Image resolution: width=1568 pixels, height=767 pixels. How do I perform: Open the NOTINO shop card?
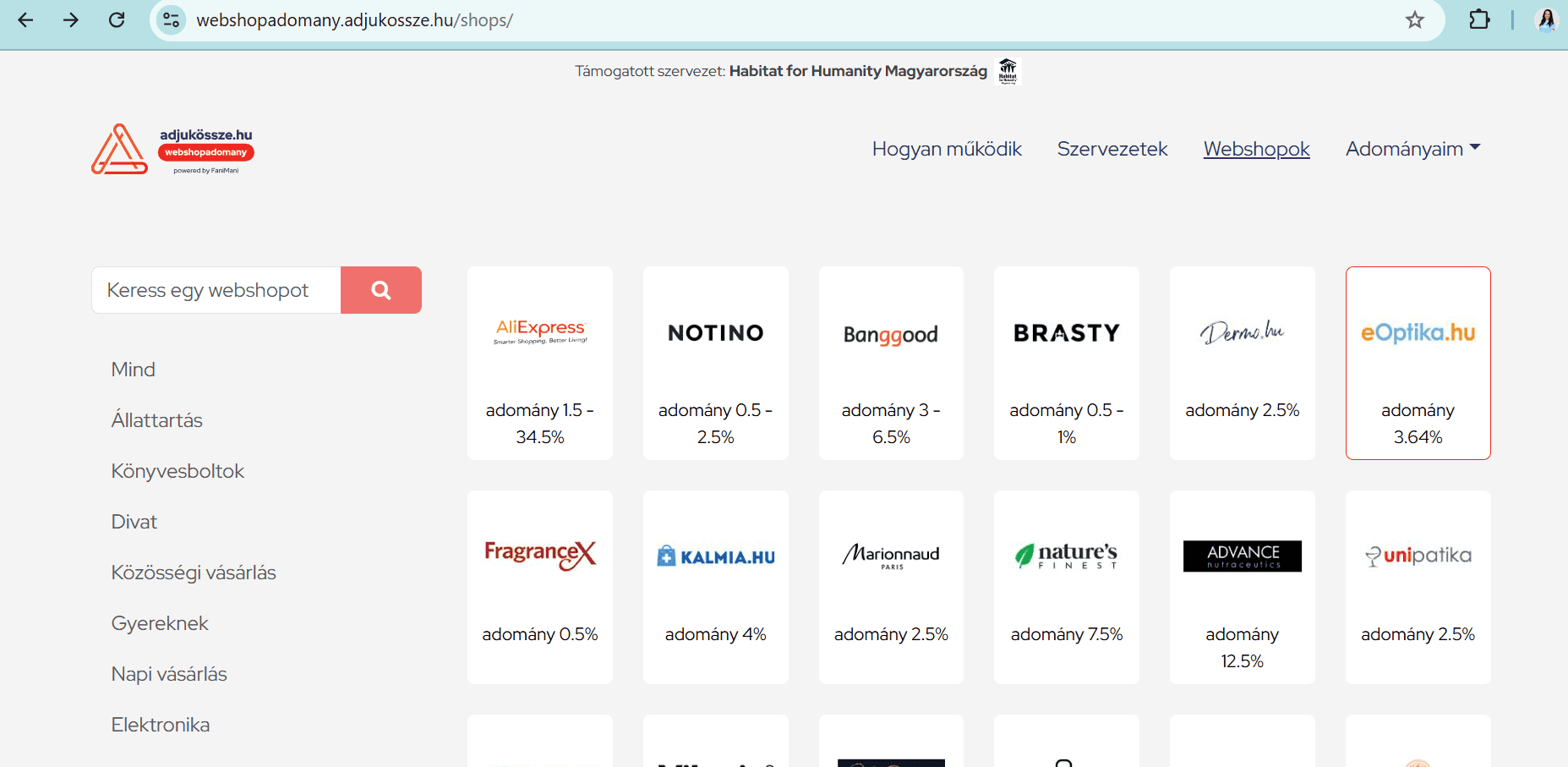[x=716, y=364]
